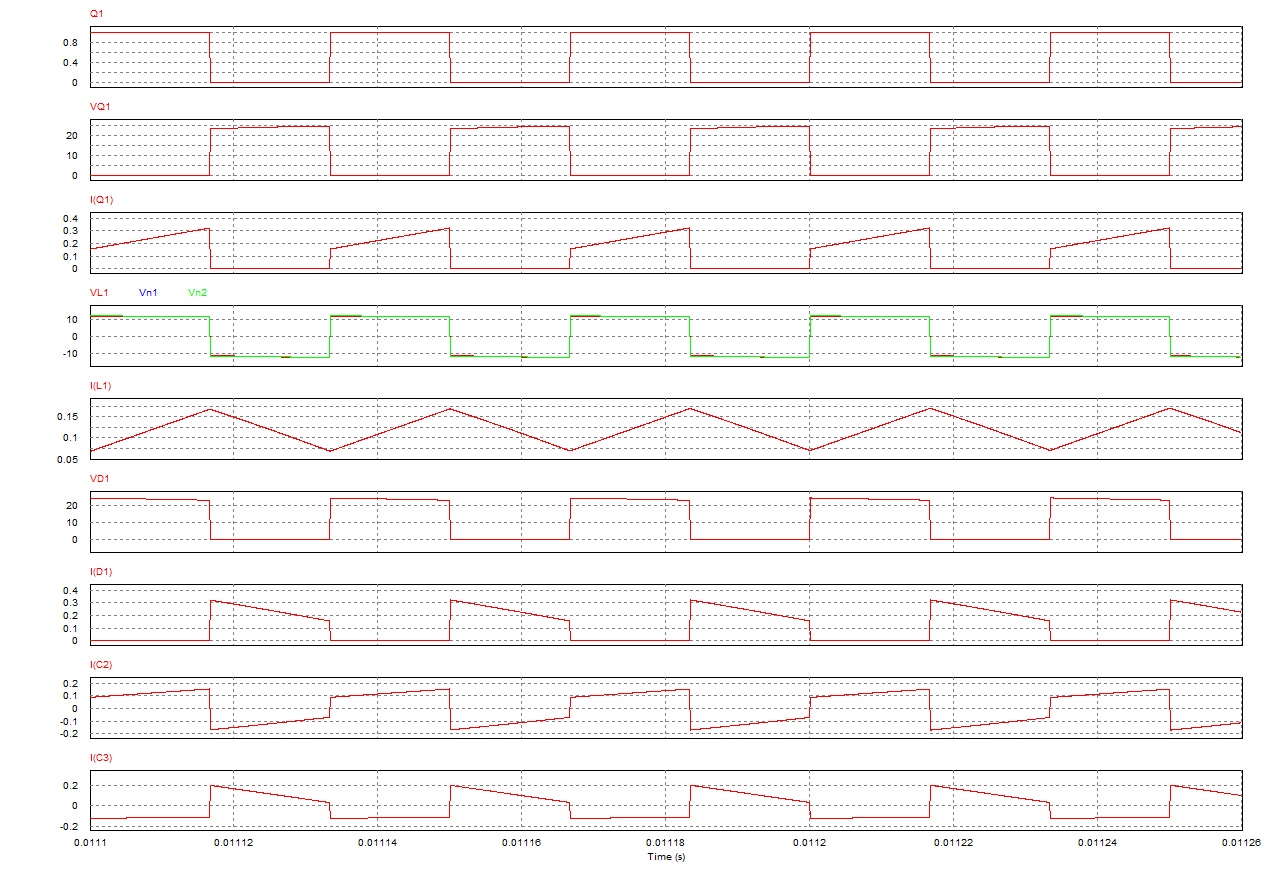Select the VQ1 waveform label
Screen dimensions: 1271x881
(99, 107)
